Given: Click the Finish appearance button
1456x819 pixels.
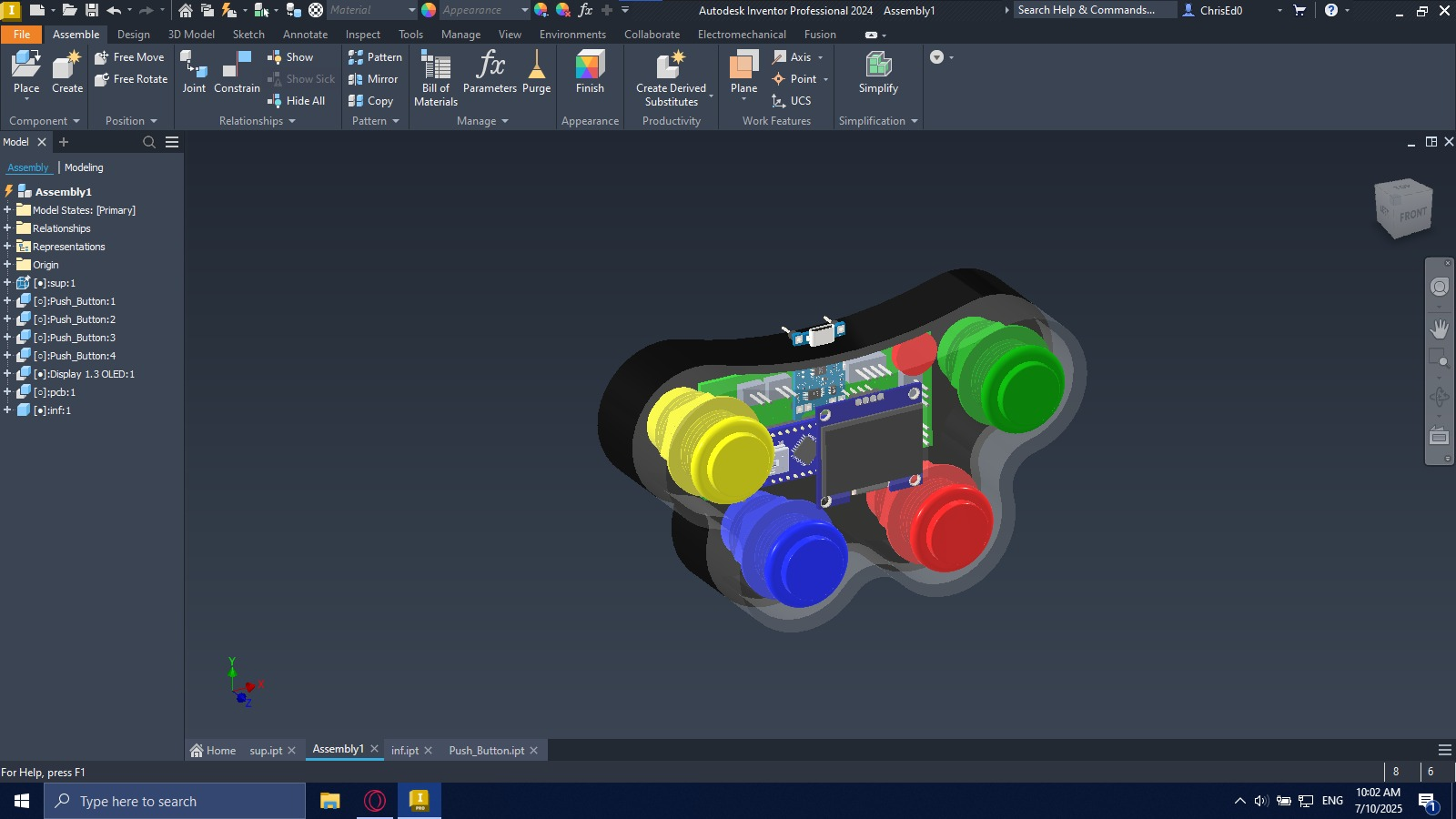Looking at the screenshot, I should (x=590, y=73).
